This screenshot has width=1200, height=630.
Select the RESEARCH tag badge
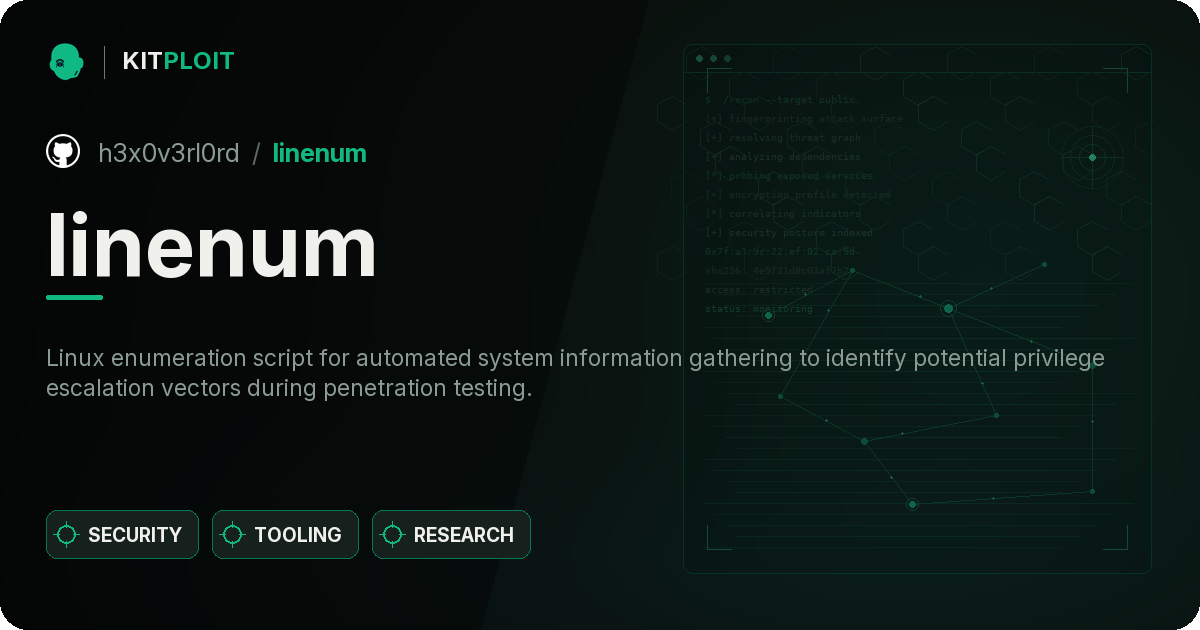(x=451, y=535)
